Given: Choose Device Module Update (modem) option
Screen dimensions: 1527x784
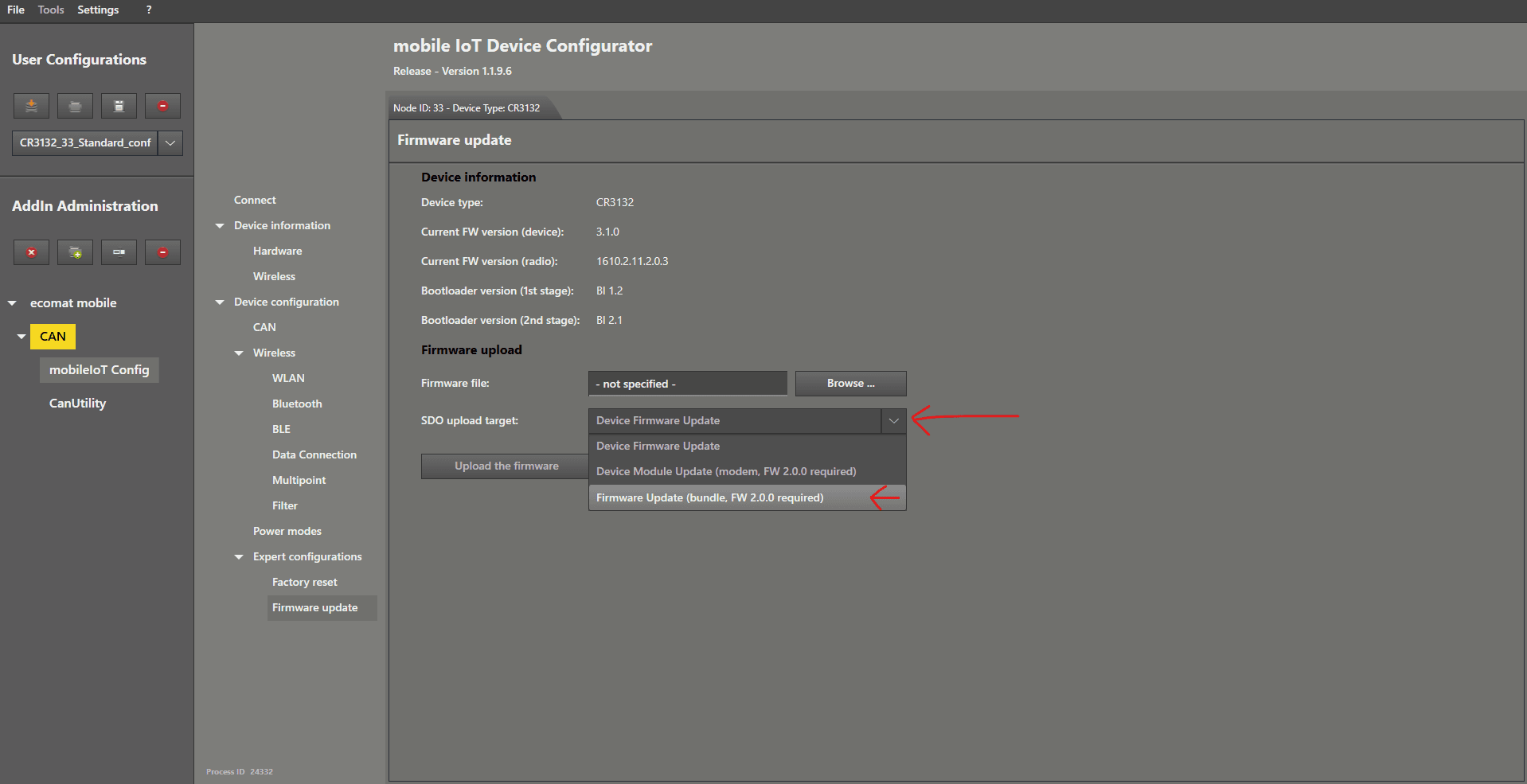Looking at the screenshot, I should 725,472.
